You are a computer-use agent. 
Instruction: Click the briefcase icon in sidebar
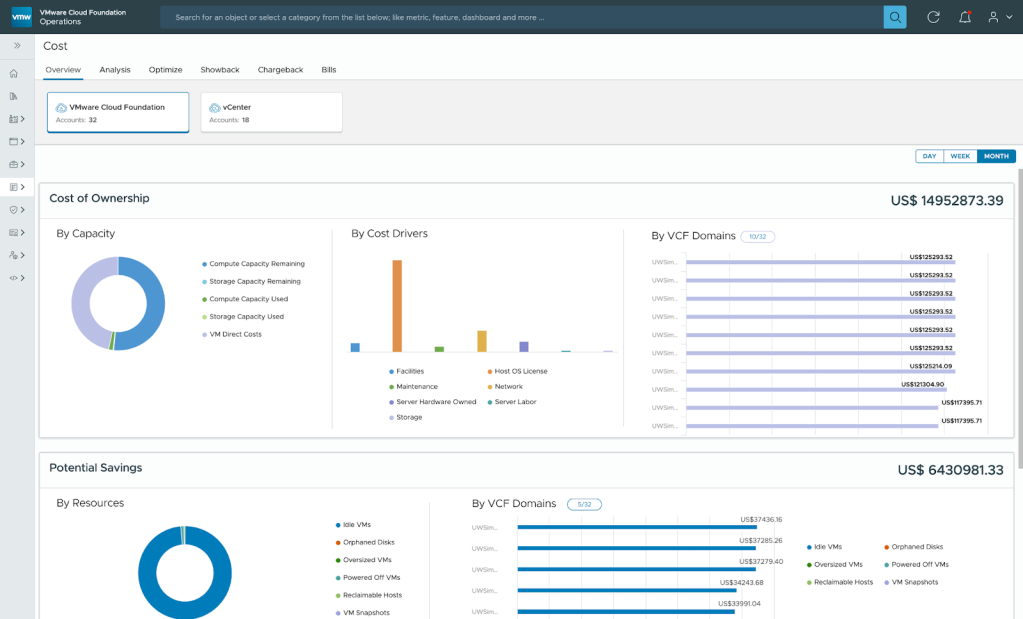click(14, 164)
